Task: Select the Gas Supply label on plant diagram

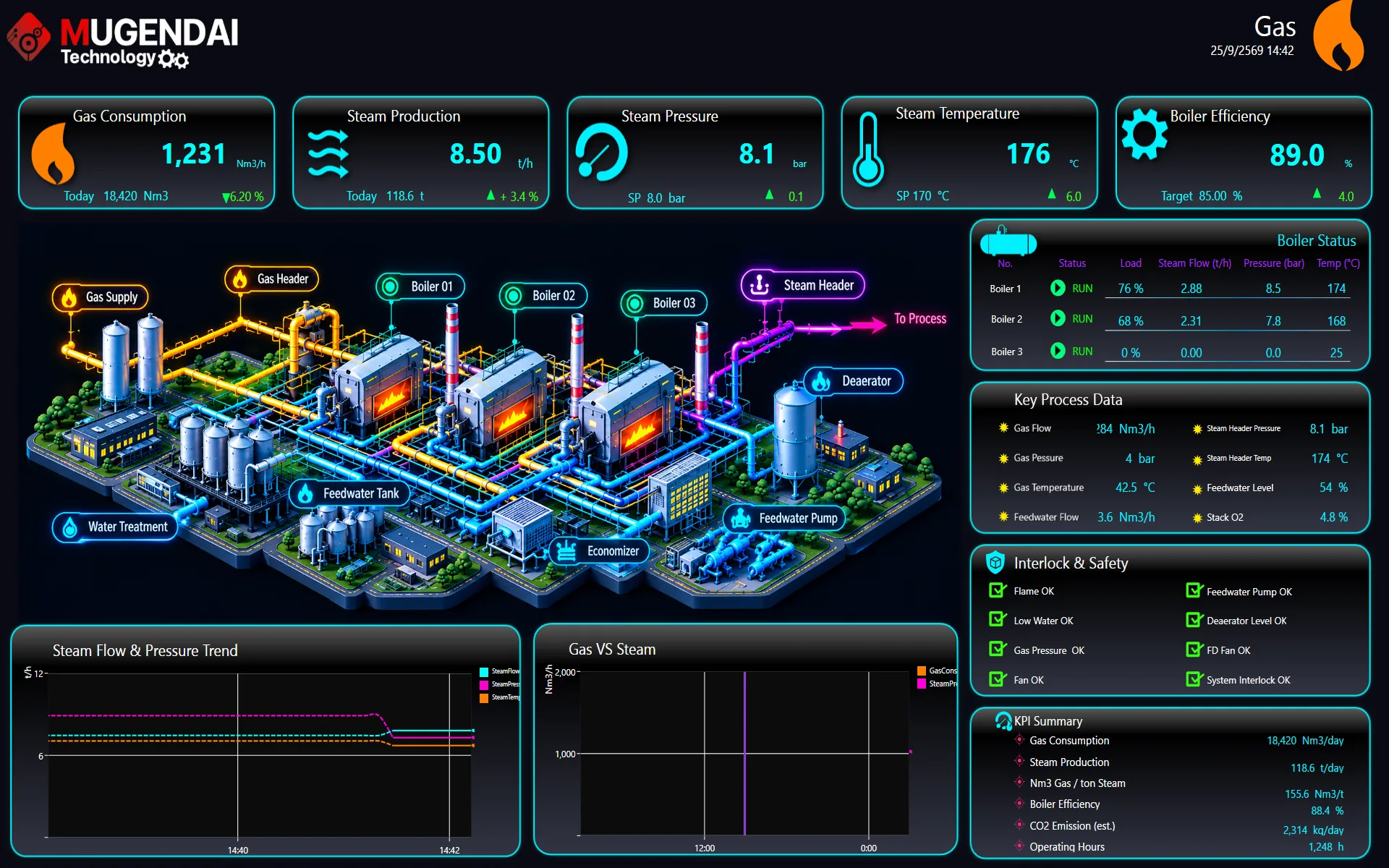Action: coord(101,297)
